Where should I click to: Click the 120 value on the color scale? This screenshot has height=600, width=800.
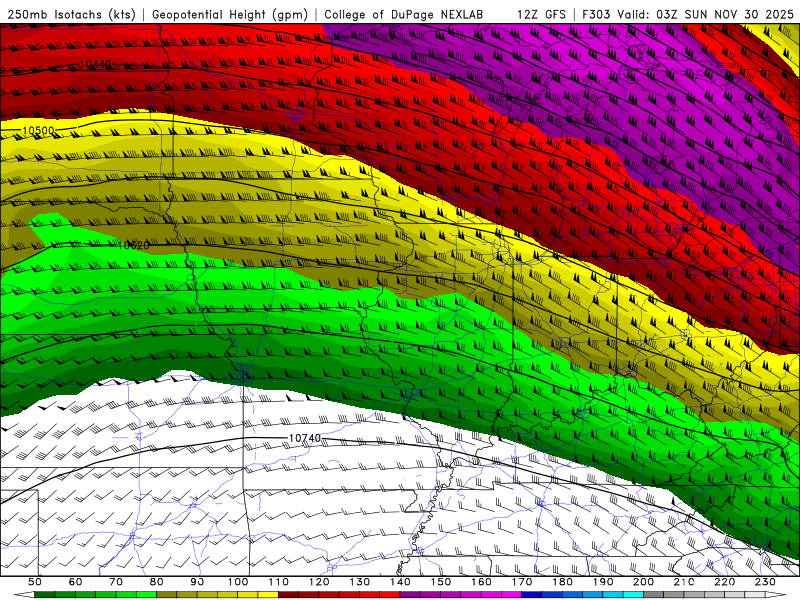pos(319,582)
